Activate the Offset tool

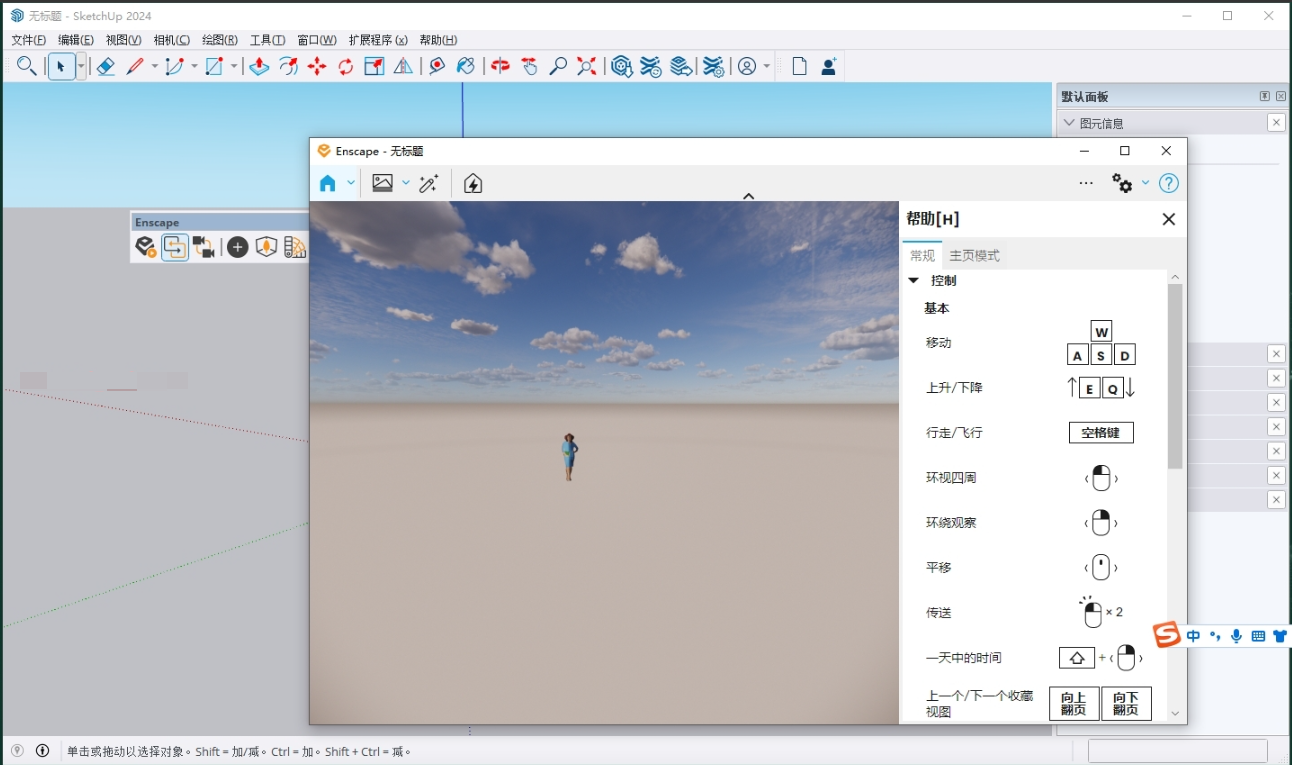click(288, 66)
